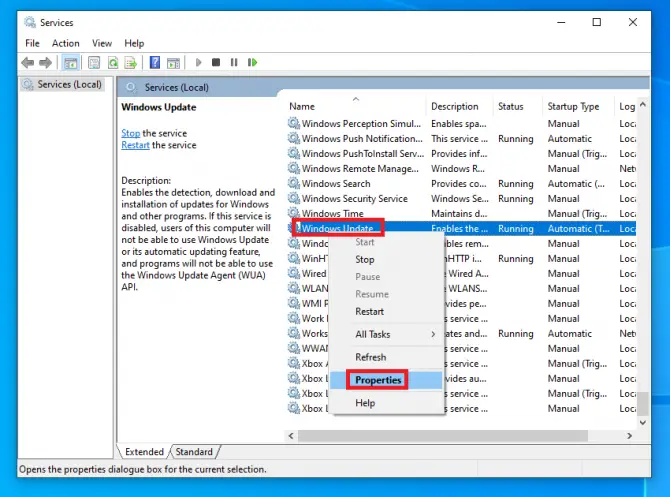The width and height of the screenshot is (670, 497).
Task: Select the Windows Perception Simul... row
Action: point(461,124)
